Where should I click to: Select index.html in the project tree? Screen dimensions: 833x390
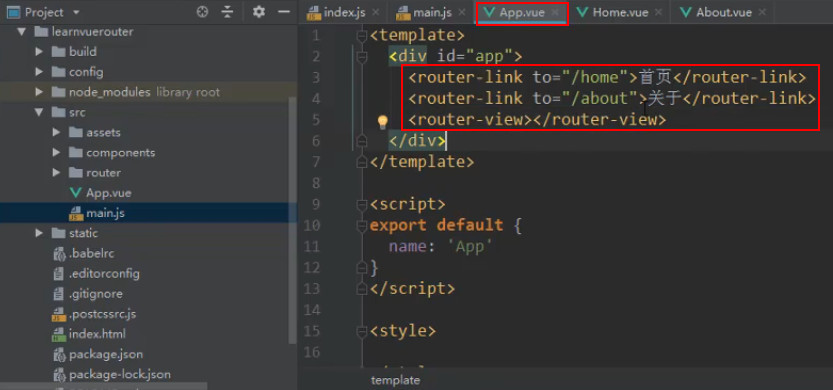[97, 334]
